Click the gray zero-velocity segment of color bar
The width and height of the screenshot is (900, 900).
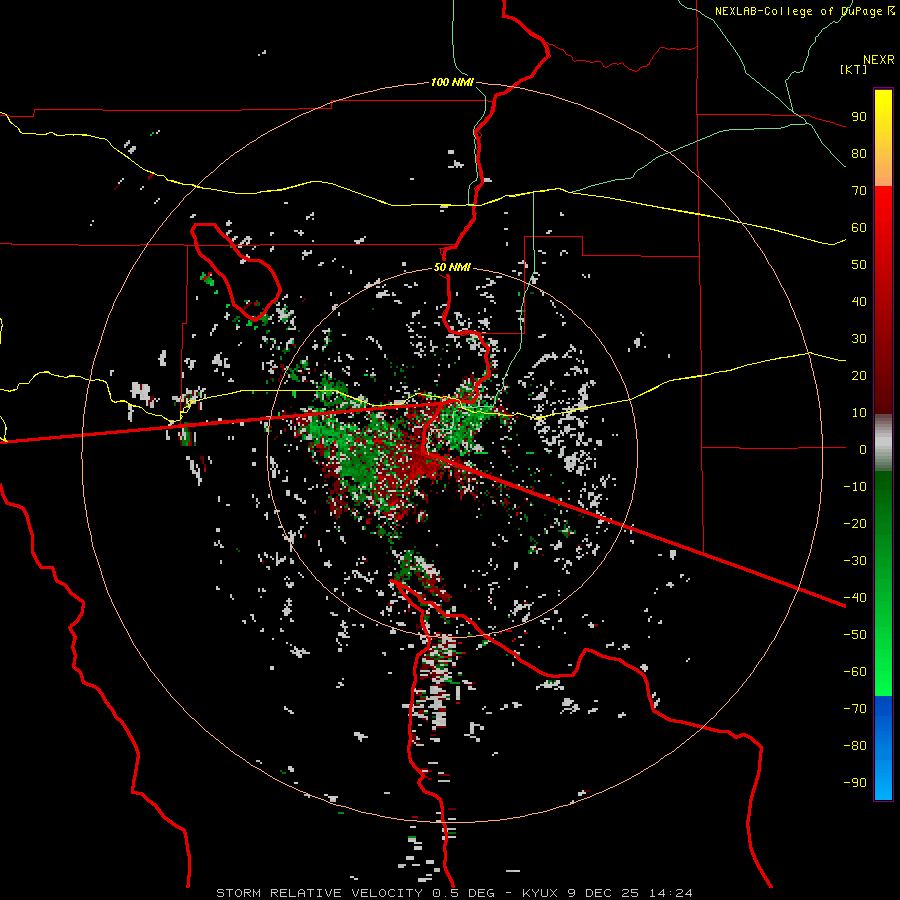883,442
